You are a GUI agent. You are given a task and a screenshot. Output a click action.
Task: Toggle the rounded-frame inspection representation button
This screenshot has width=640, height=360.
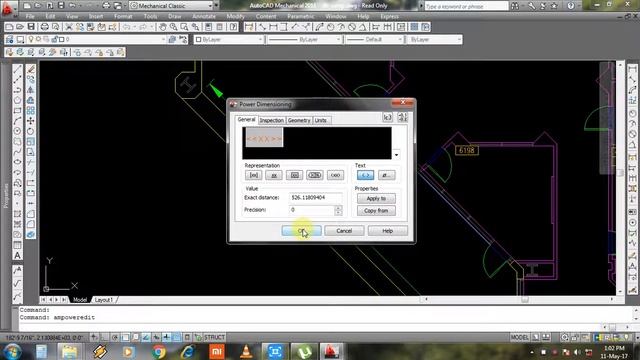(x=315, y=175)
